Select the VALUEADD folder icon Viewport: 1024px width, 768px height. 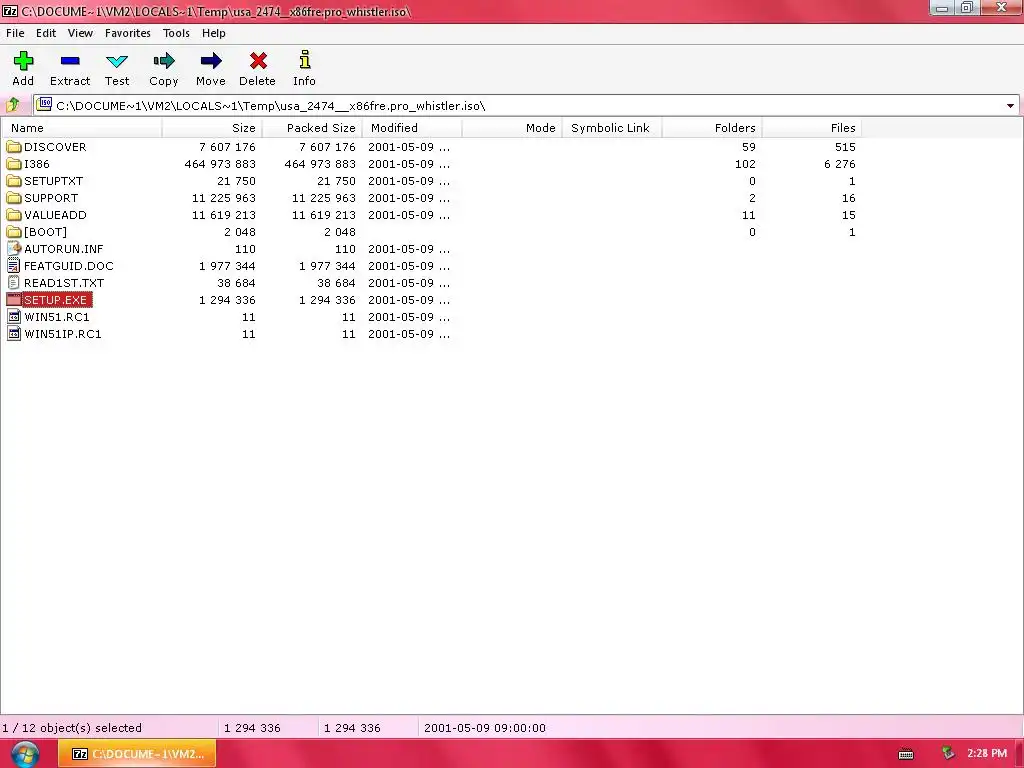click(x=14, y=214)
